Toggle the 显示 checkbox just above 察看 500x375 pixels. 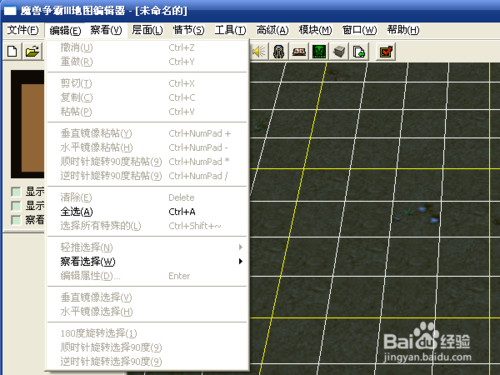(x=16, y=206)
